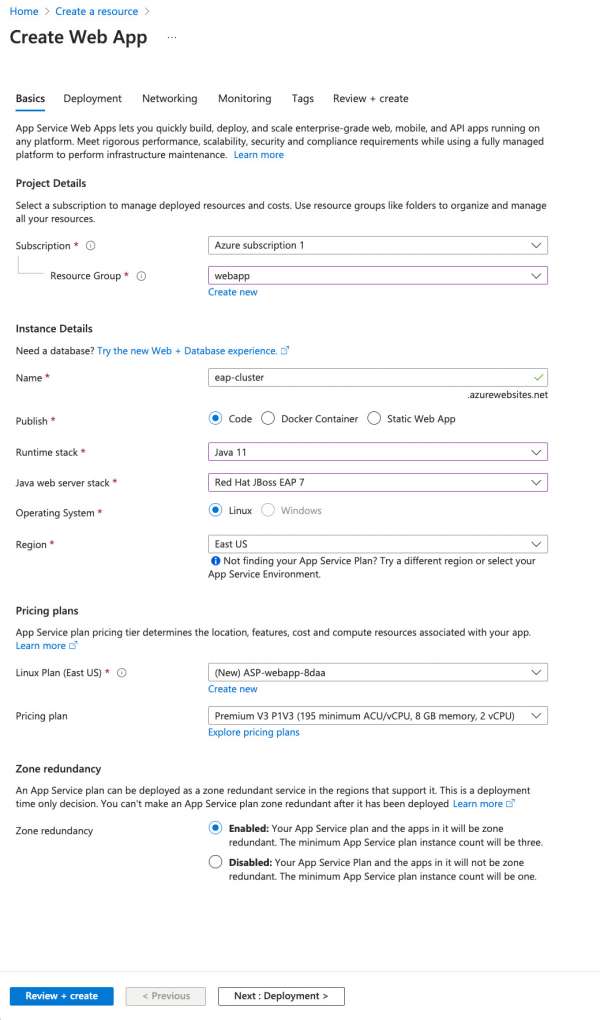Open the Explore pricing plans link
This screenshot has width=600, height=1020.
[253, 732]
